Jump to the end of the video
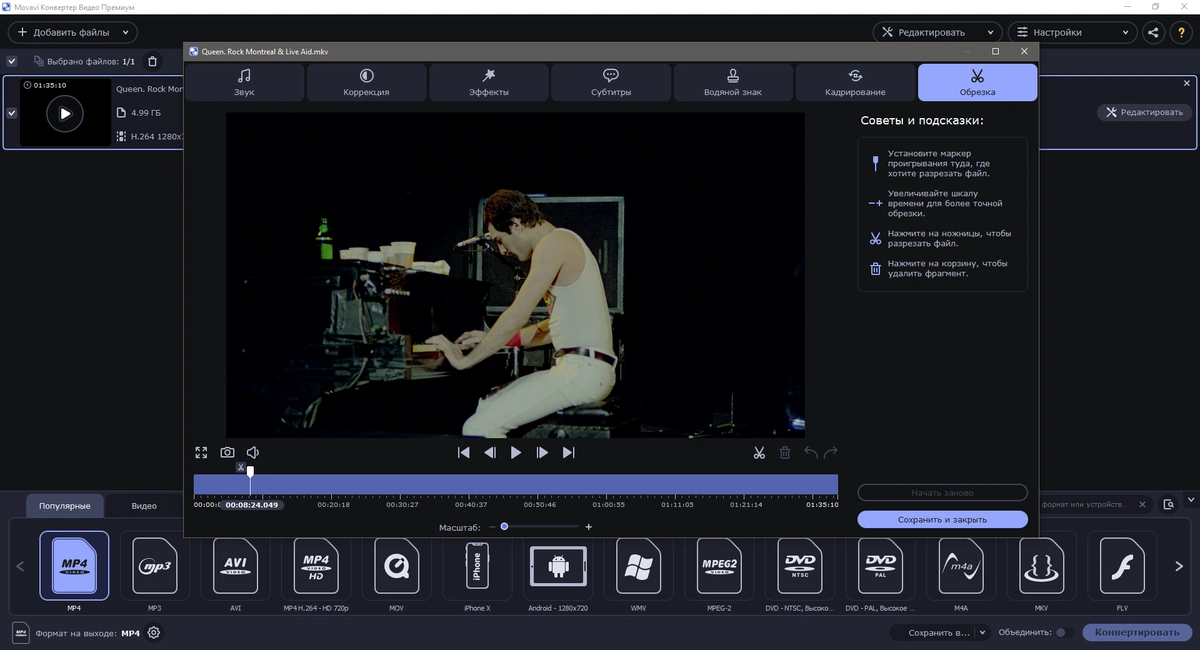 (568, 453)
